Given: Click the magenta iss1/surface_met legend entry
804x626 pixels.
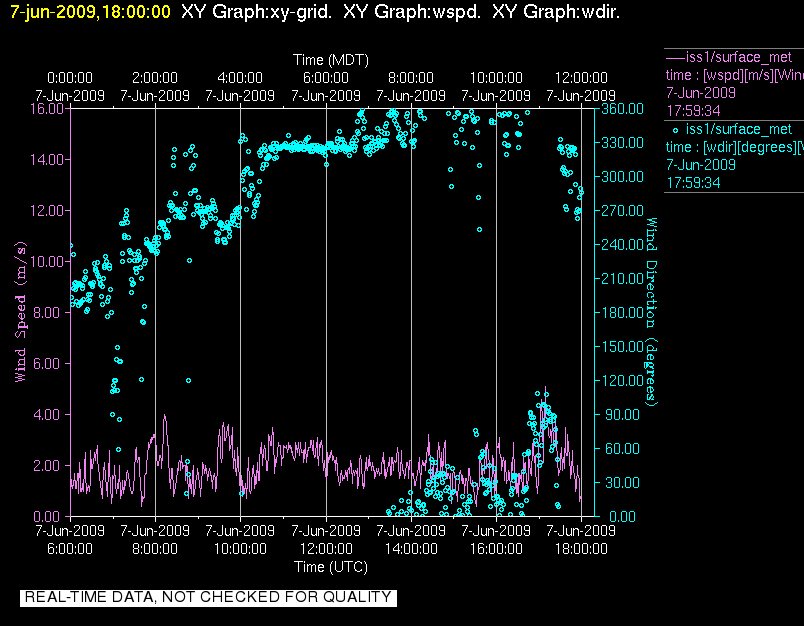Looking at the screenshot, I should click(742, 56).
